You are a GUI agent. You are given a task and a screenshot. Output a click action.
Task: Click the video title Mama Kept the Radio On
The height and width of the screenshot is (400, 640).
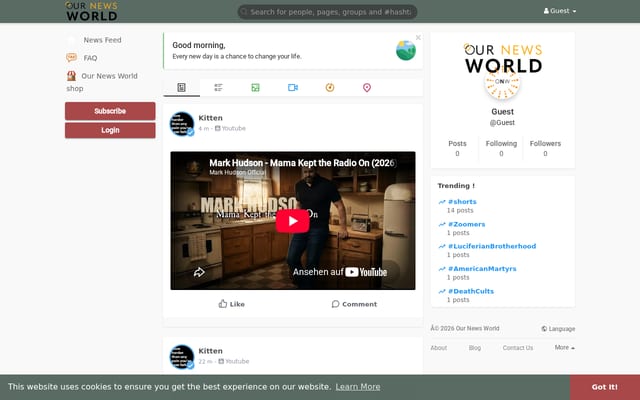(302, 163)
